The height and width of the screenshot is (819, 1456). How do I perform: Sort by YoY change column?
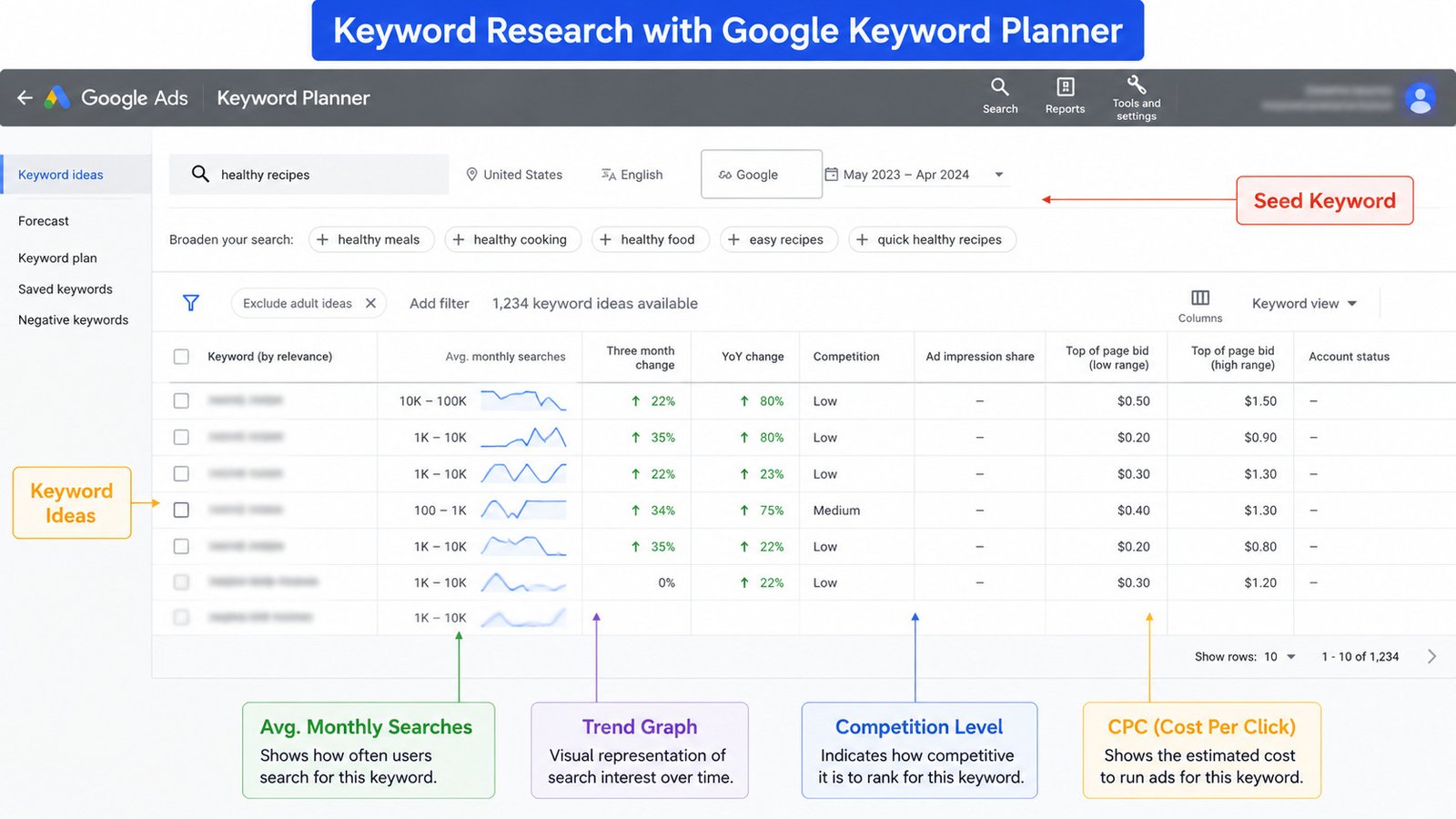[x=753, y=357]
